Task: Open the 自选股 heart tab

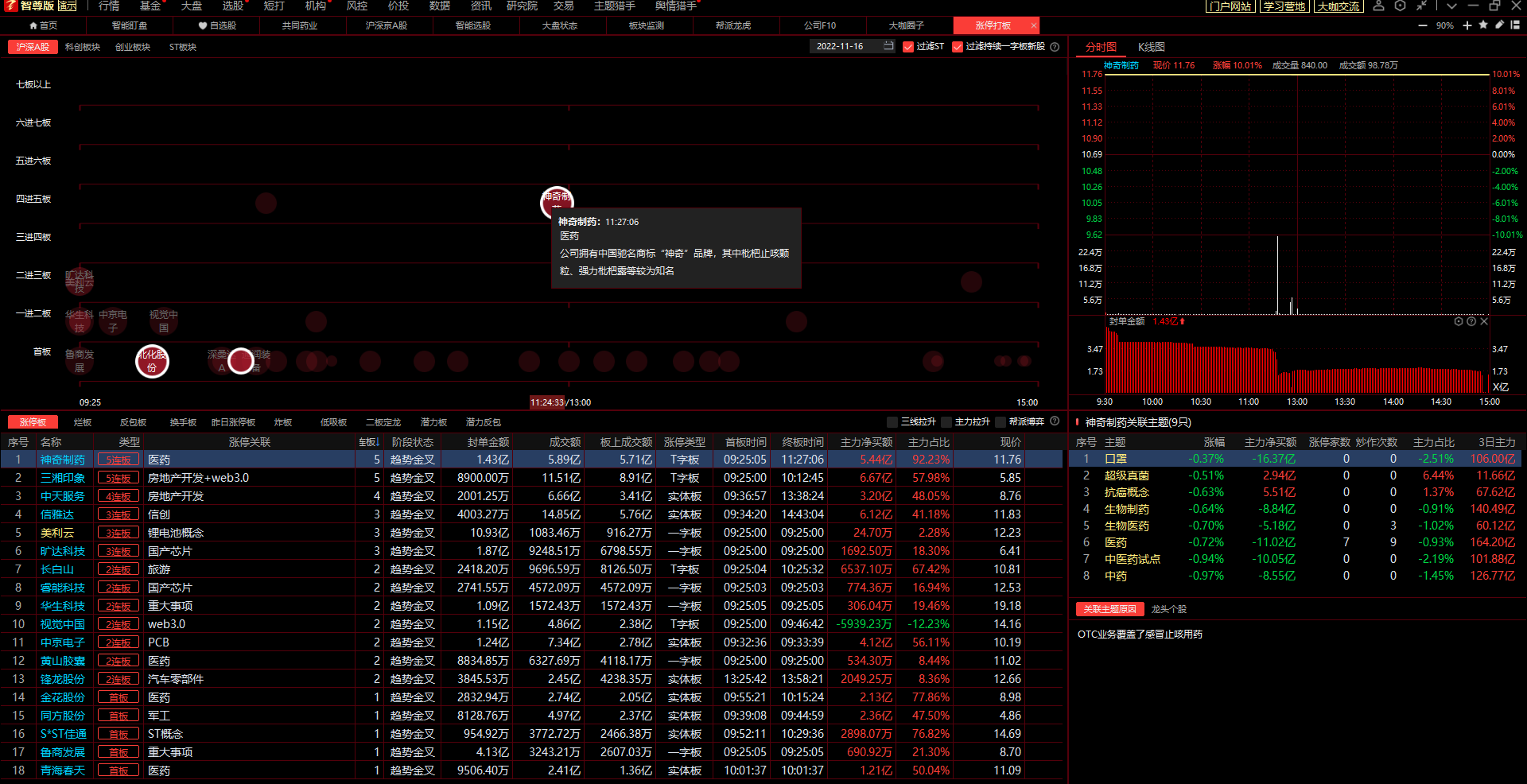Action: tap(217, 25)
